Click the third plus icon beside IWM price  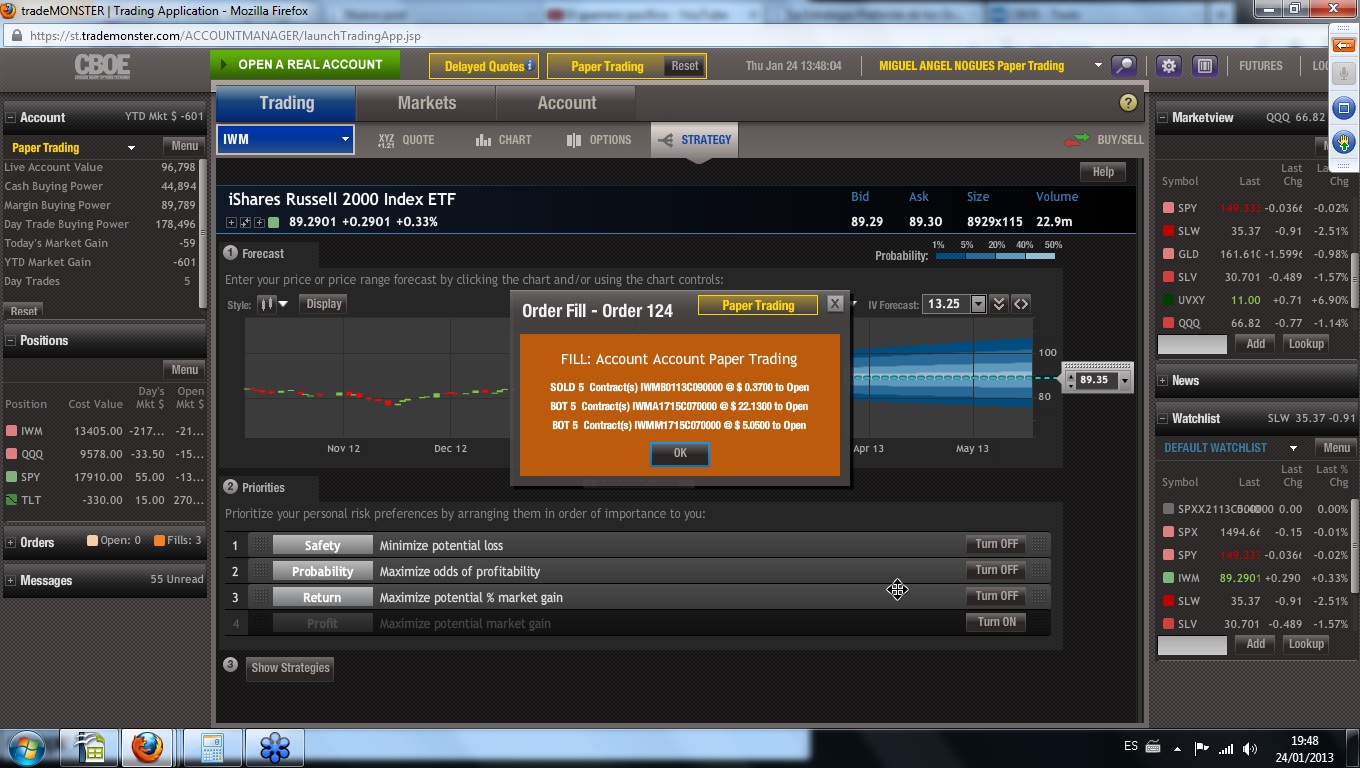pyautogui.click(x=259, y=222)
